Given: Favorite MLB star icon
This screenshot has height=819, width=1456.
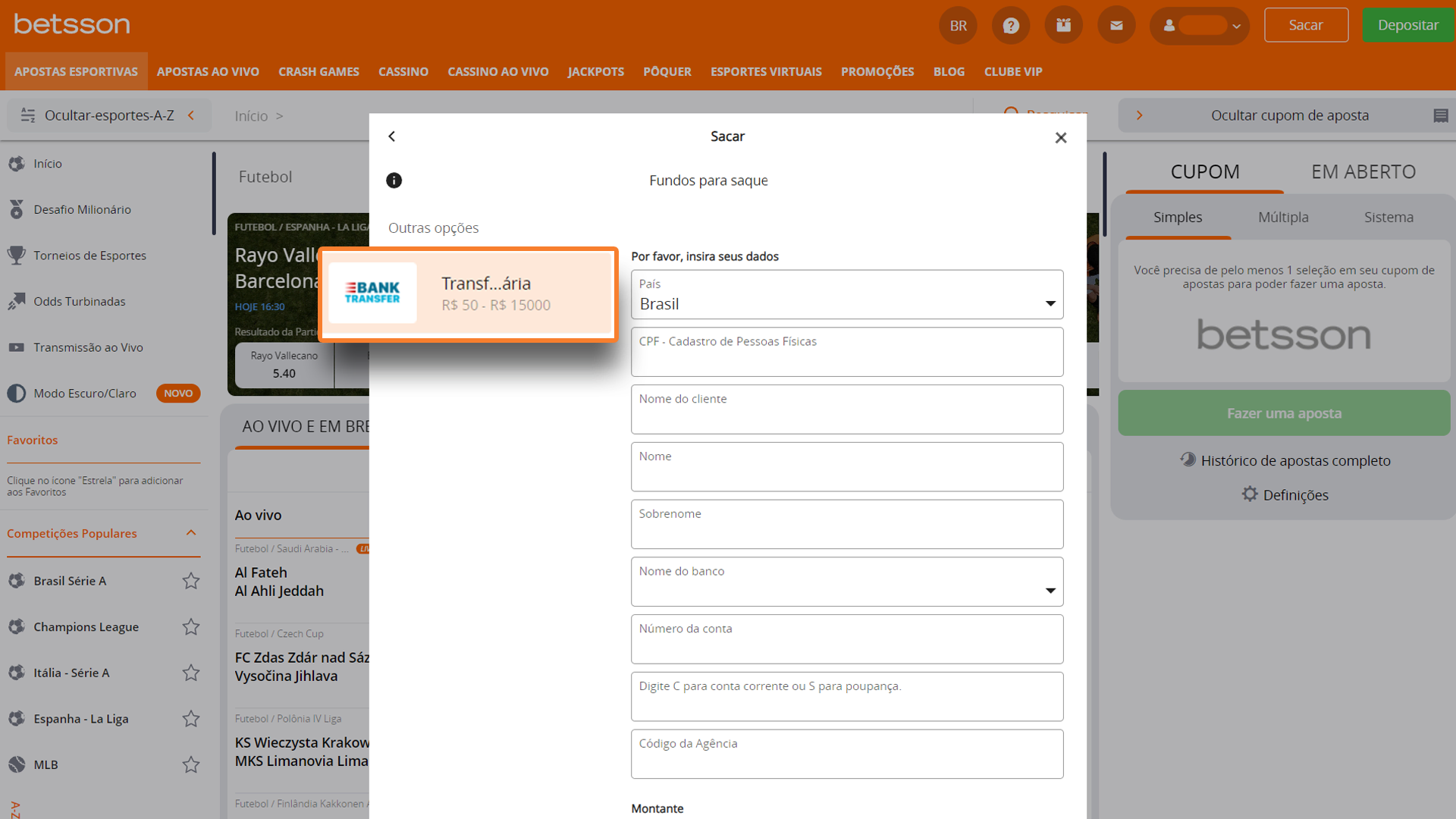Looking at the screenshot, I should (191, 764).
